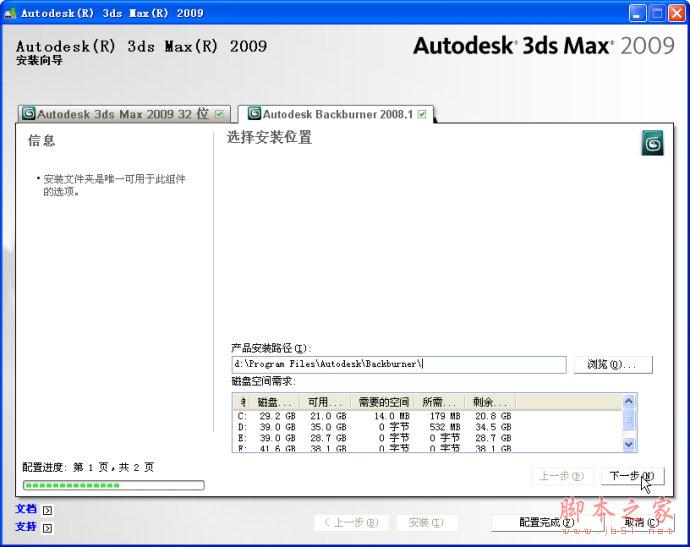This screenshot has width=690, height=547.
Task: Click the product install path field
Action: (x=399, y=364)
